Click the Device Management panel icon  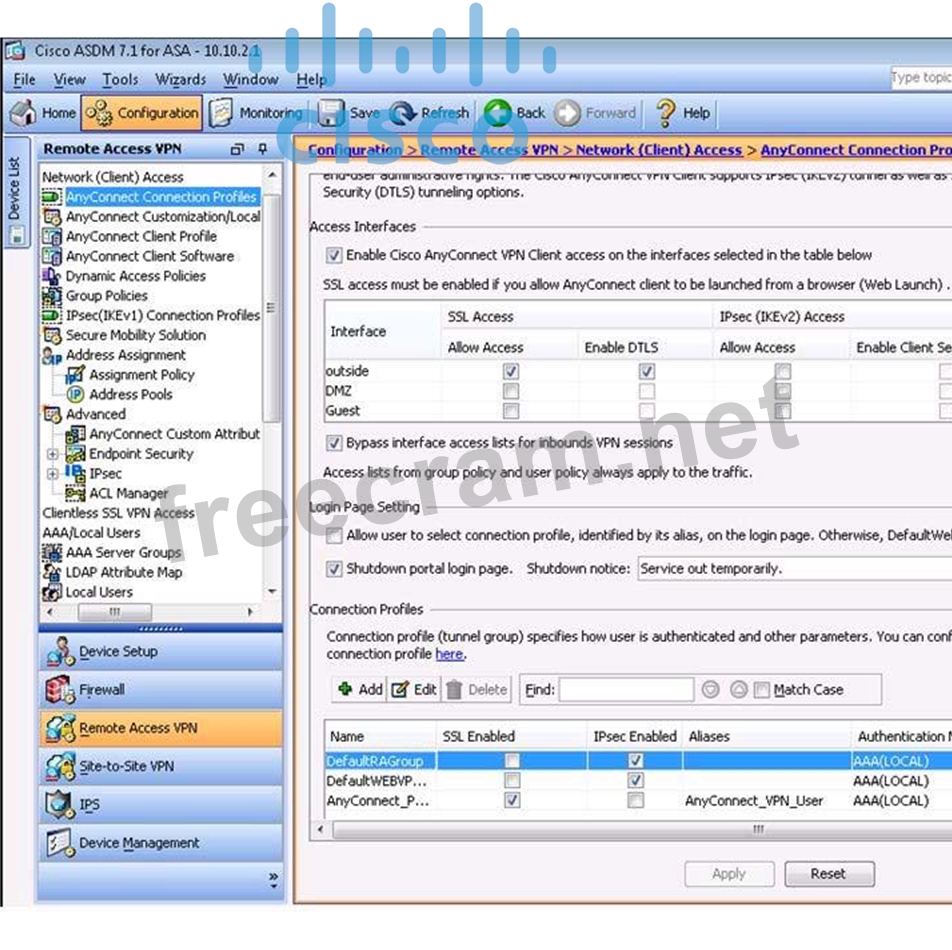click(x=61, y=843)
